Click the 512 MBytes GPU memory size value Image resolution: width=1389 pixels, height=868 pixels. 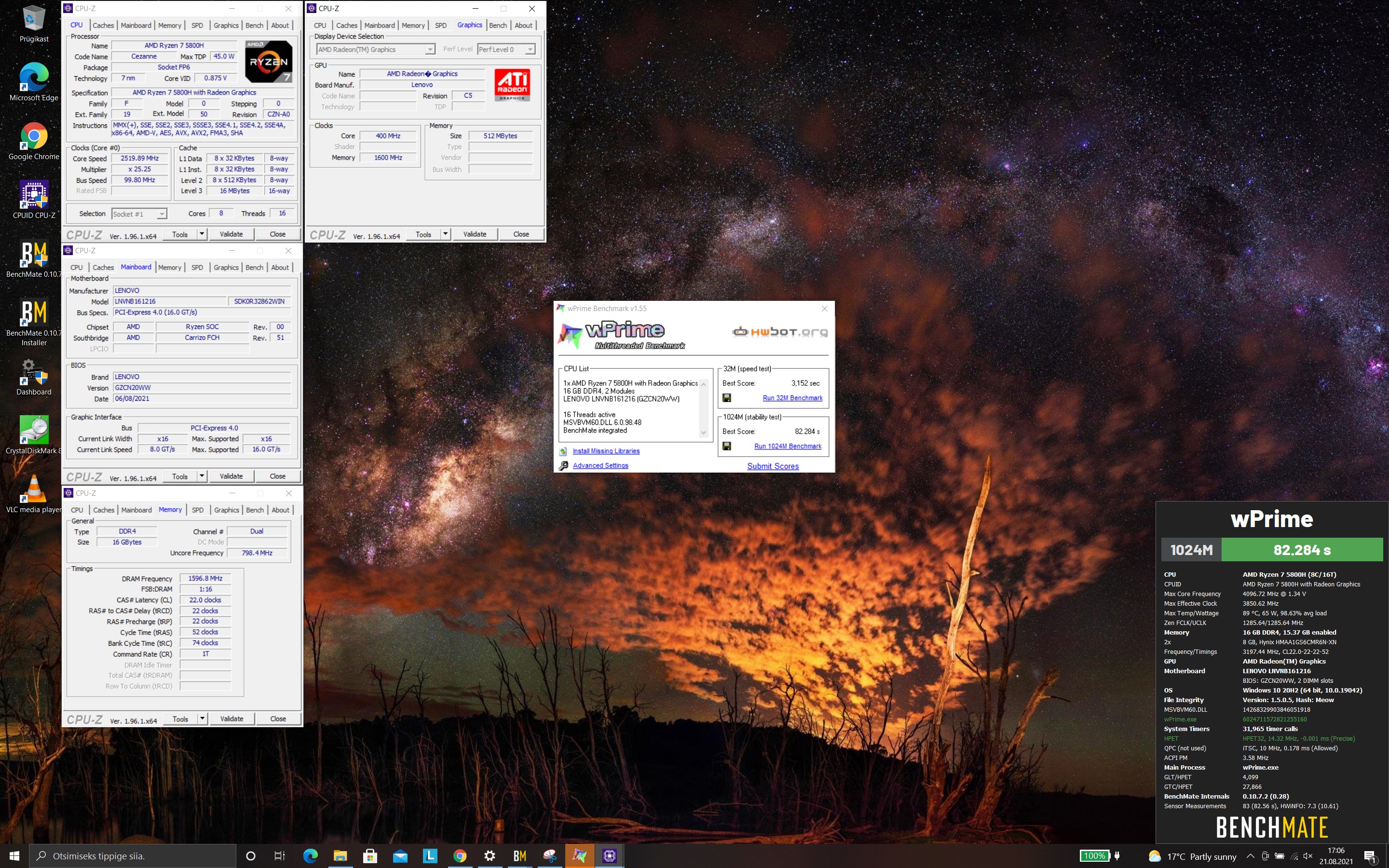pyautogui.click(x=500, y=136)
